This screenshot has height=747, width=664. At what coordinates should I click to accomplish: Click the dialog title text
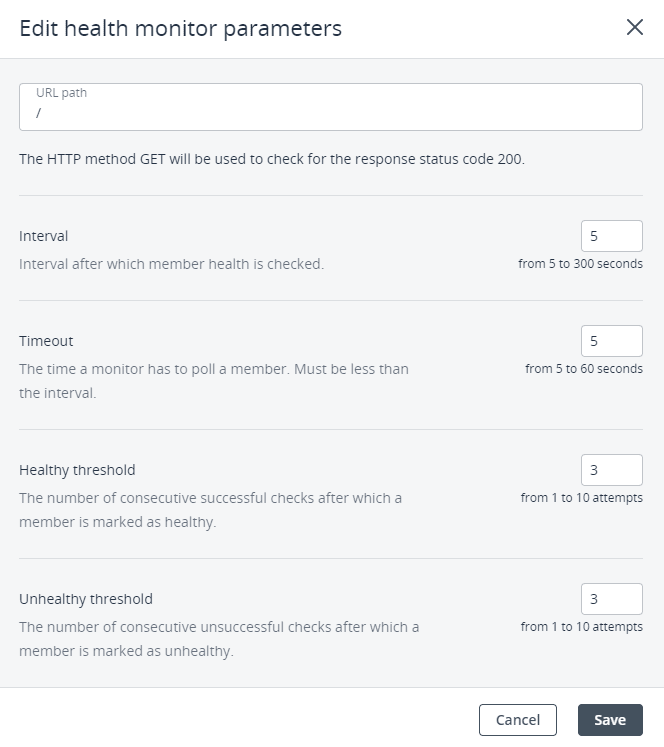(x=181, y=28)
